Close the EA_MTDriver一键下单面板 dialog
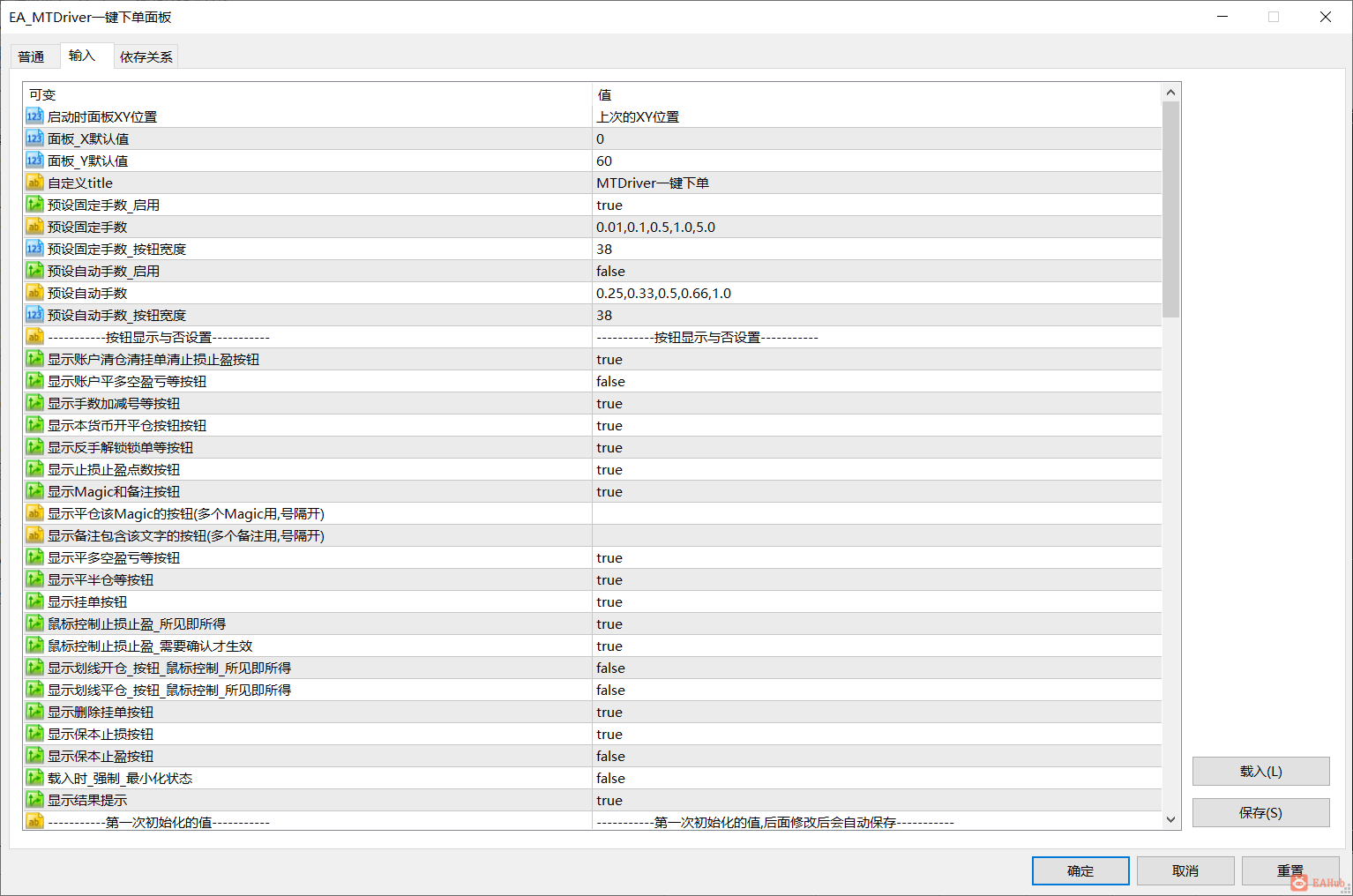The width and height of the screenshot is (1353, 896). (x=1325, y=17)
